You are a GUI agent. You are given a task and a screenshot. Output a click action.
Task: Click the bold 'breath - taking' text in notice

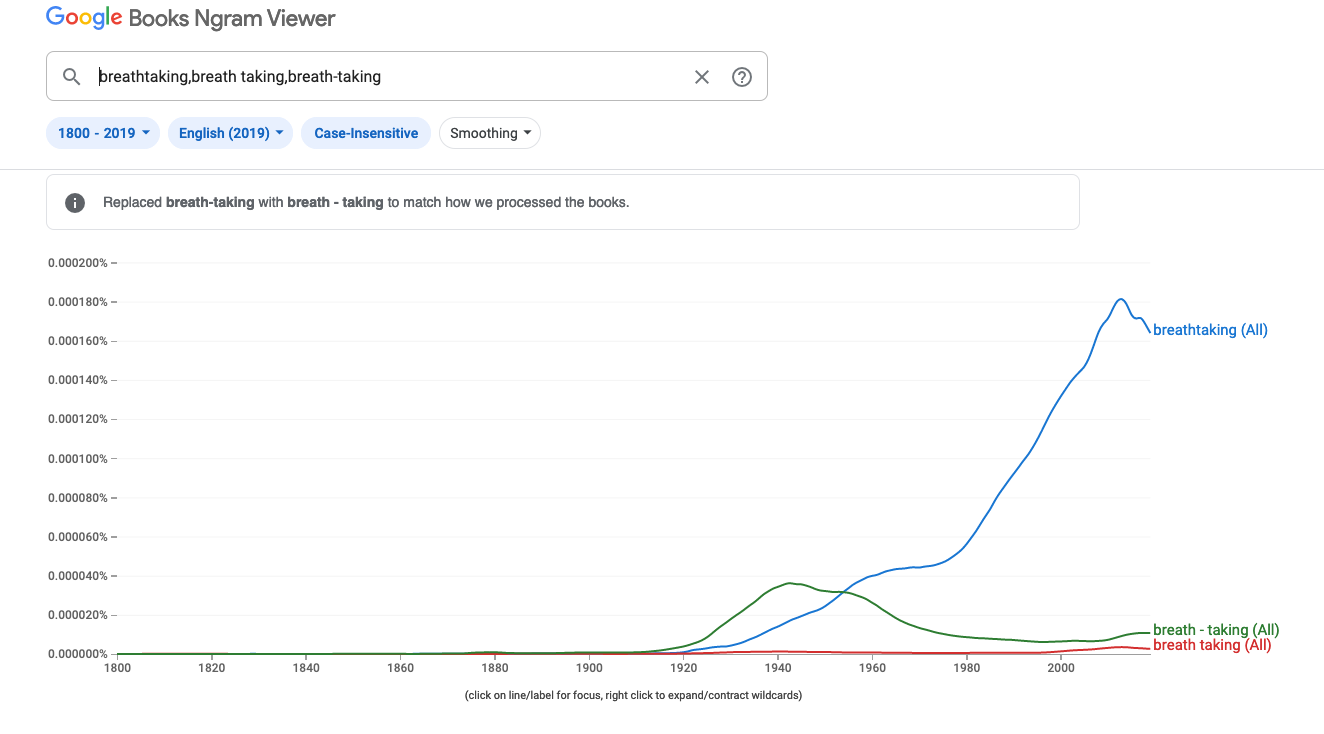(x=335, y=202)
